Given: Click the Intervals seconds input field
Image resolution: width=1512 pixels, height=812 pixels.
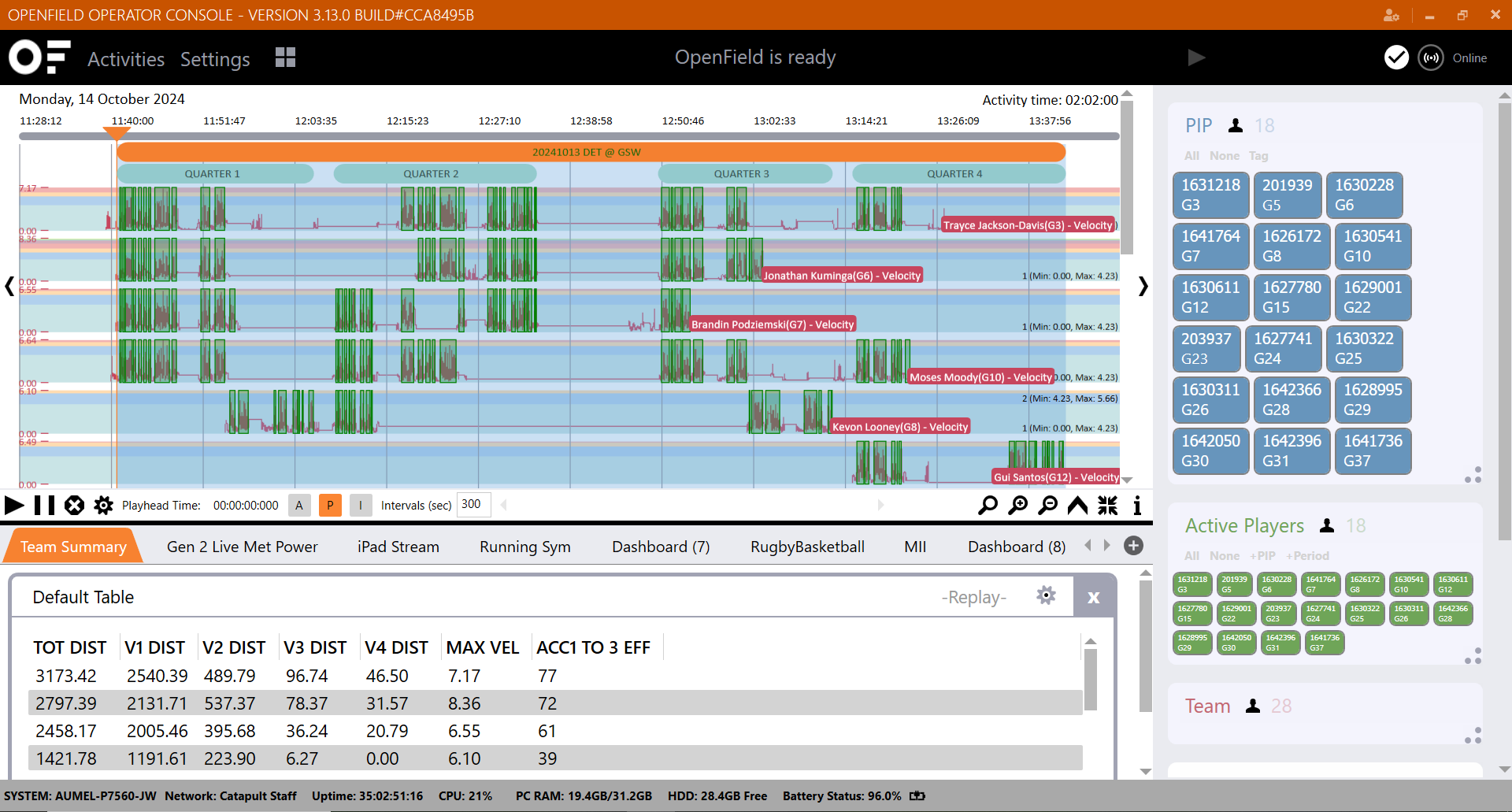Looking at the screenshot, I should tap(474, 505).
